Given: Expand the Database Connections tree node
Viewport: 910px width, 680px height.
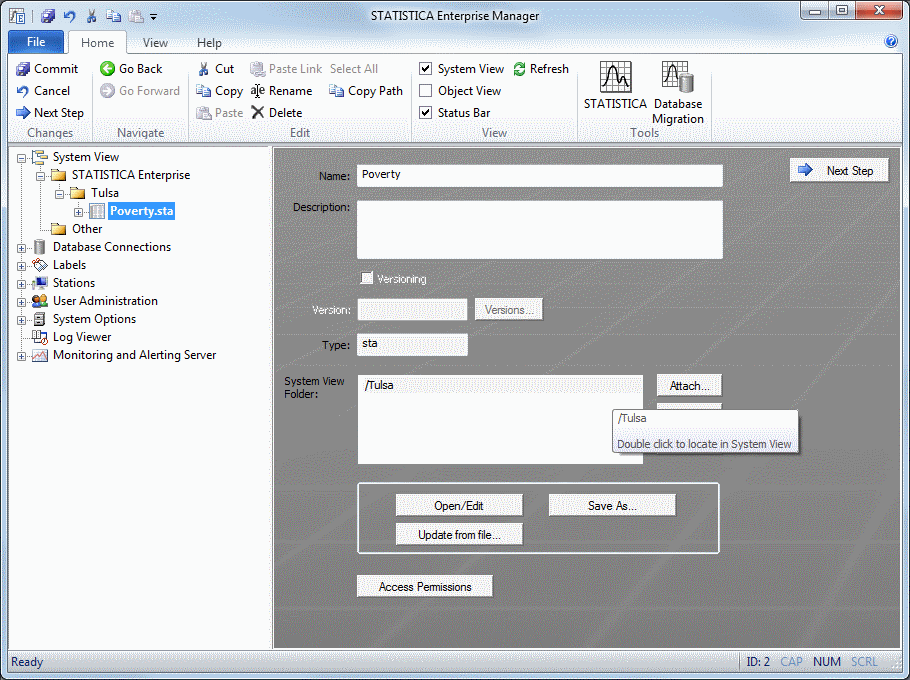Looking at the screenshot, I should (x=23, y=247).
